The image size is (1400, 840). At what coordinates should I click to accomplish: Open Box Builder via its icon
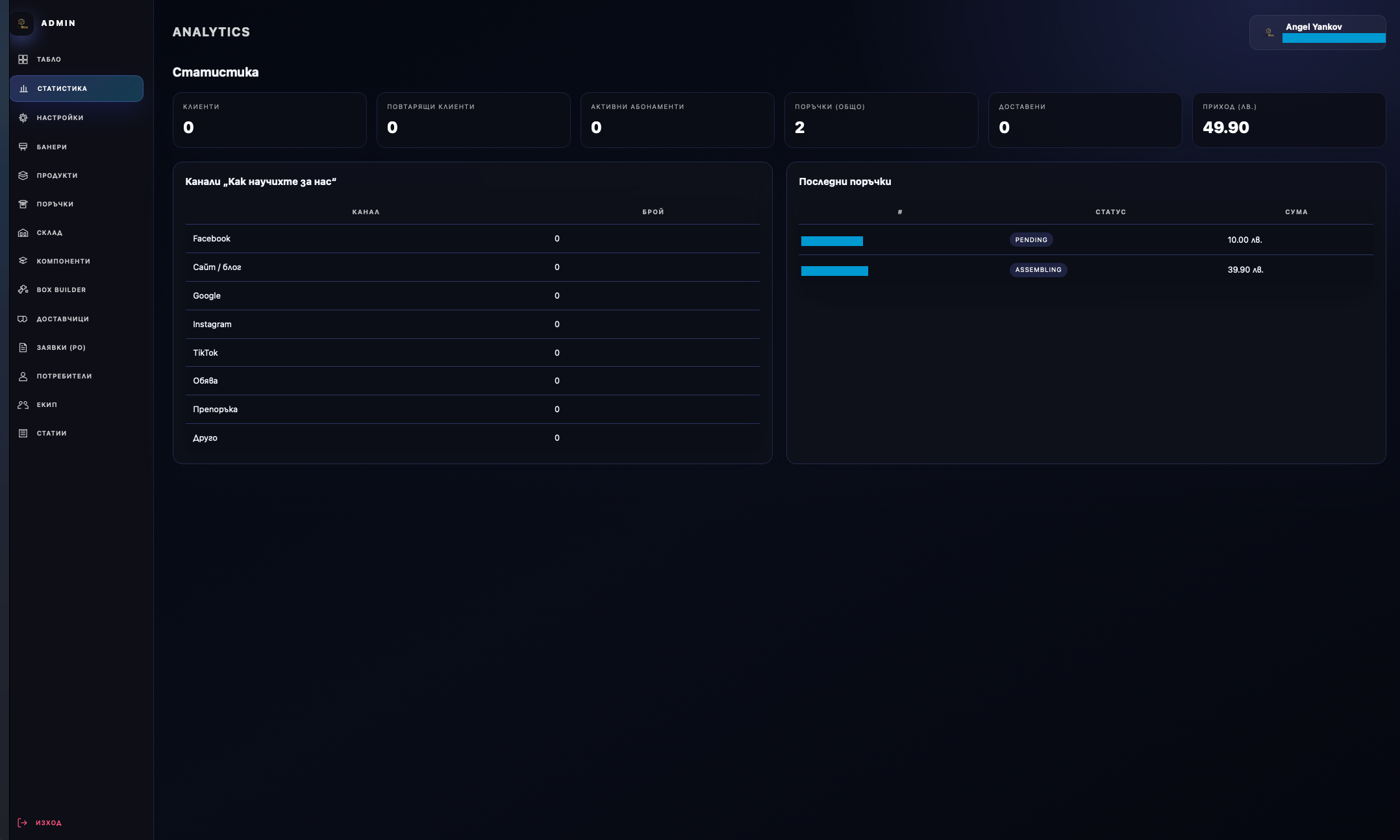(23, 290)
